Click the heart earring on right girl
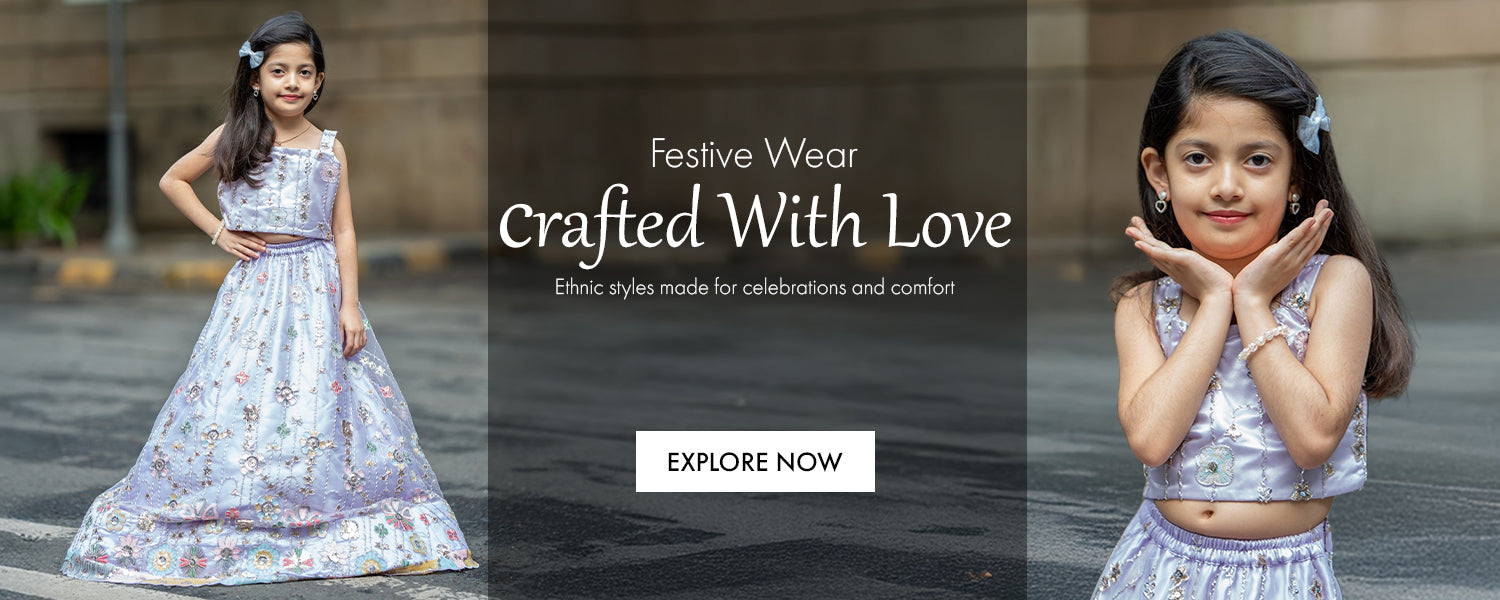The height and width of the screenshot is (600, 1500). 1161,201
